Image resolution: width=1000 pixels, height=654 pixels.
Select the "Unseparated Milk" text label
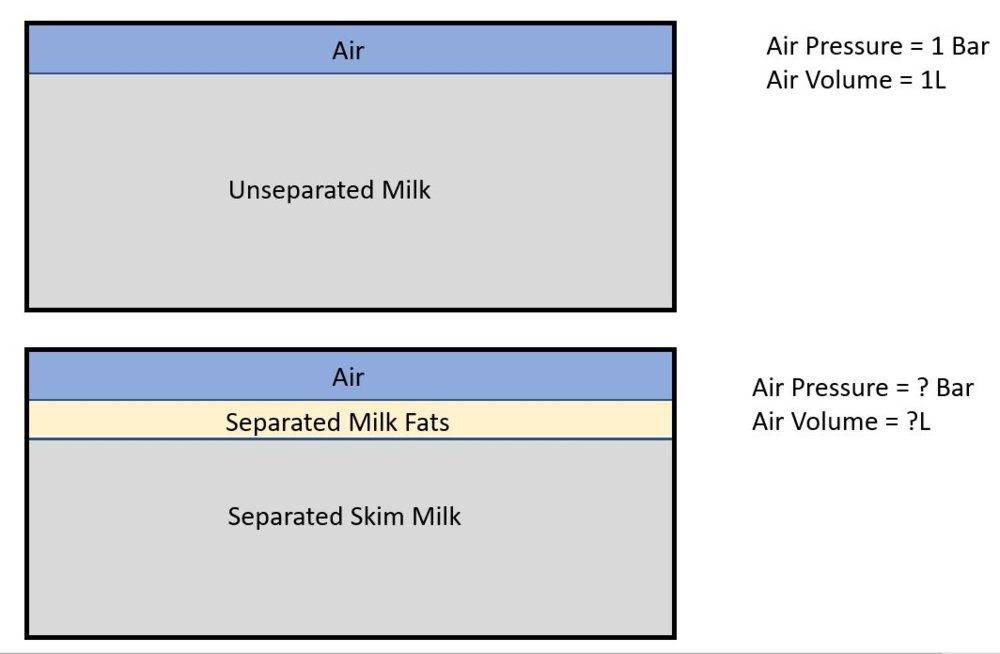[329, 190]
